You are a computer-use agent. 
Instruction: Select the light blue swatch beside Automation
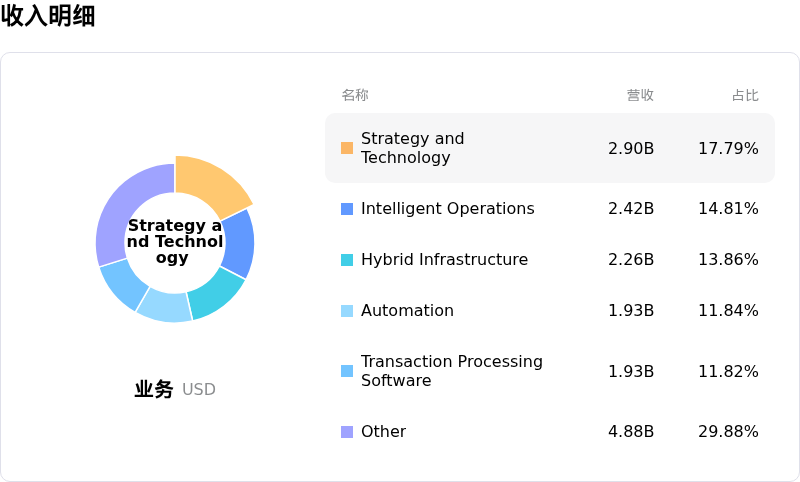347,311
